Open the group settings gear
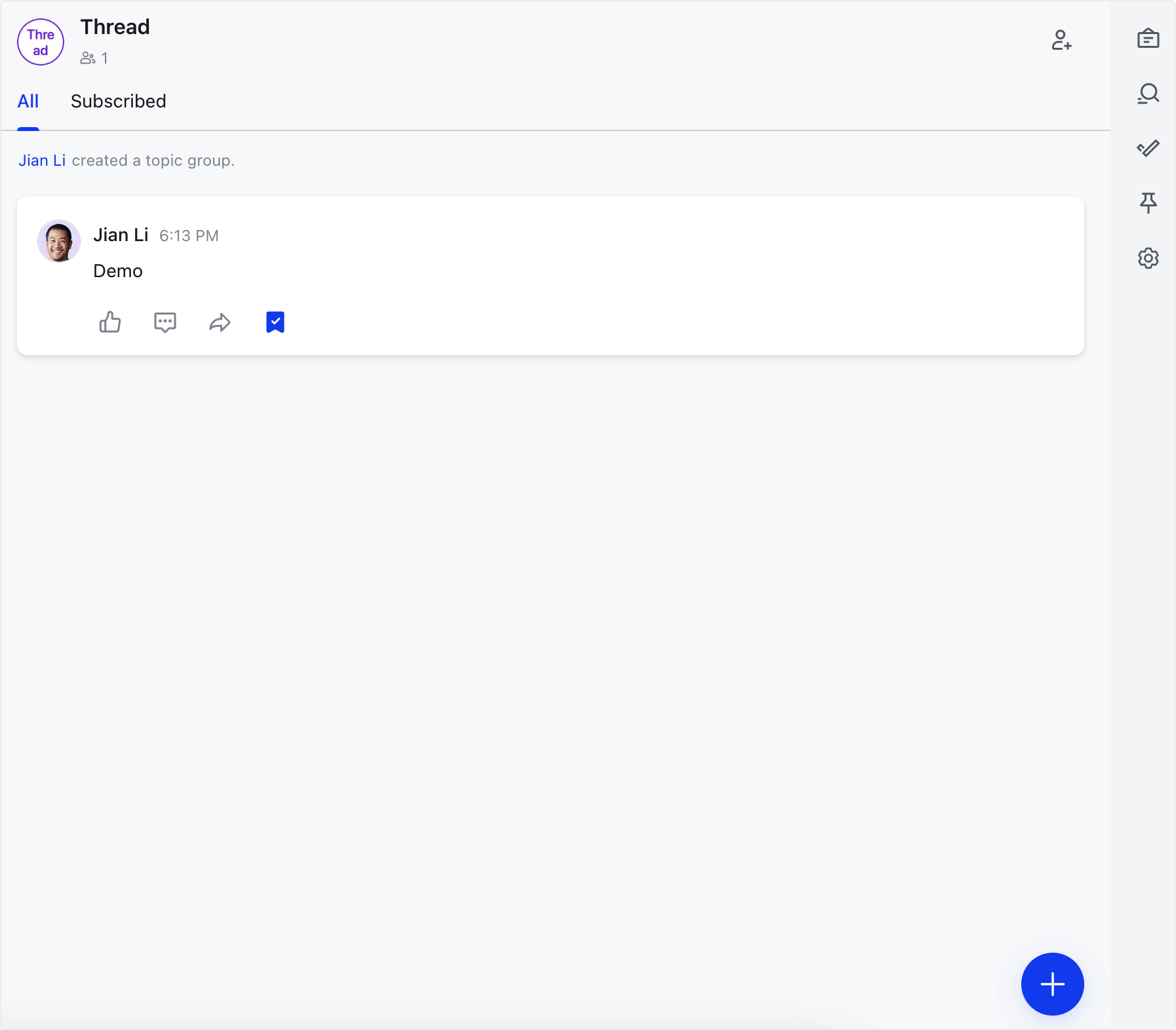Viewport: 1176px width, 1030px height. (1148, 258)
